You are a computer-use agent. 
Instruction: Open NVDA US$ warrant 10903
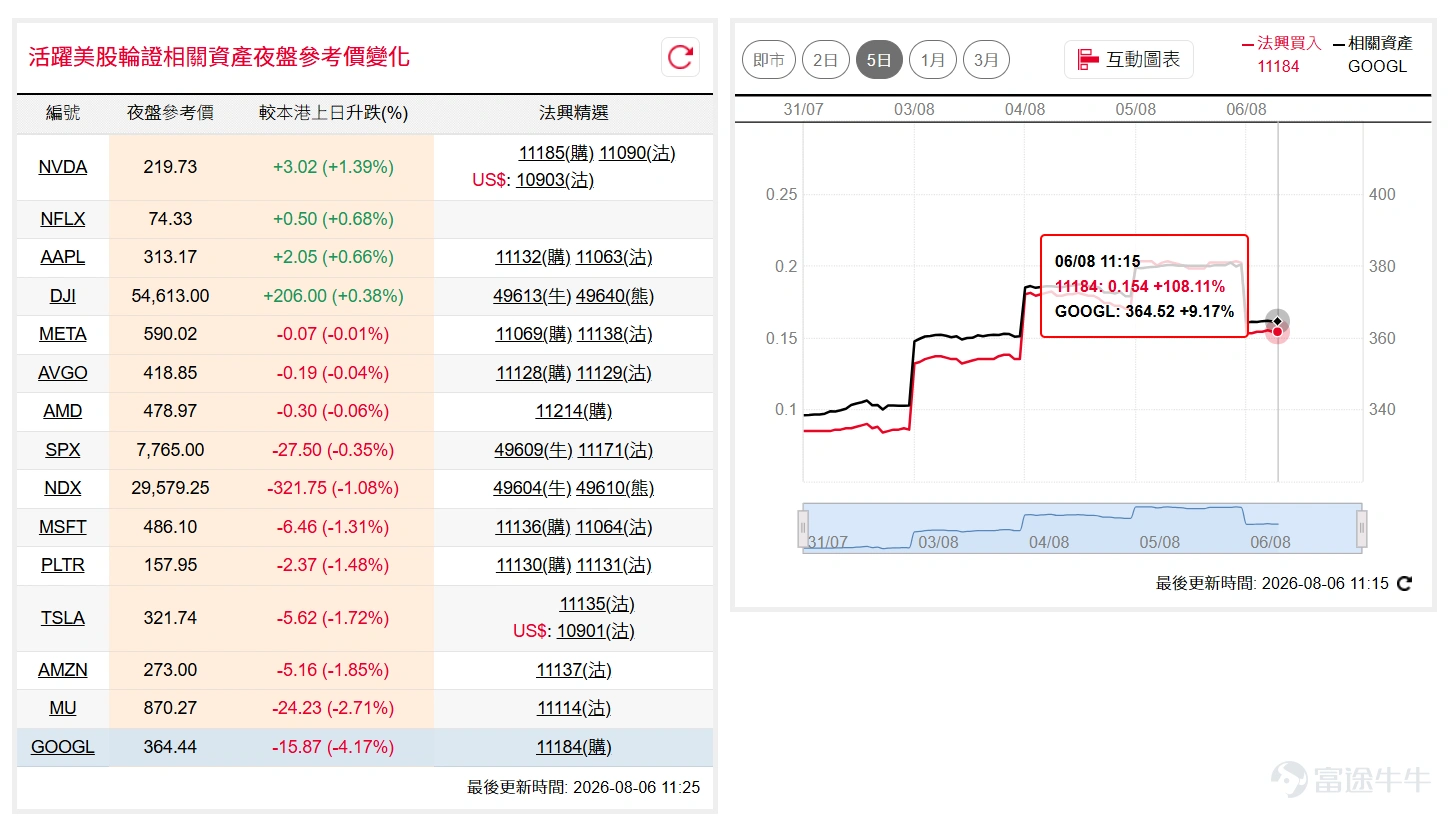[x=555, y=180]
